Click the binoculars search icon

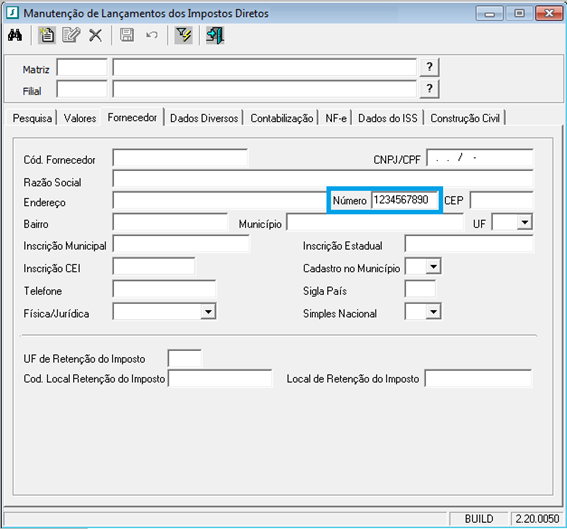point(15,35)
